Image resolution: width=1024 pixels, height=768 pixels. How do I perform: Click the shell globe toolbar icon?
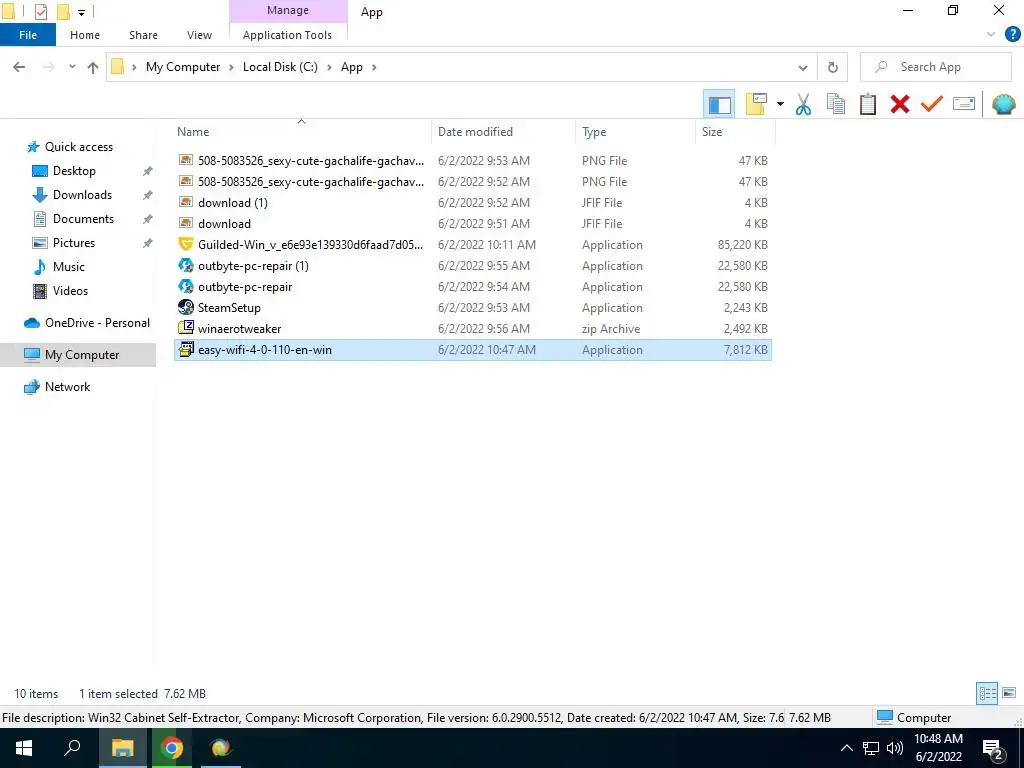pyautogui.click(x=1003, y=104)
